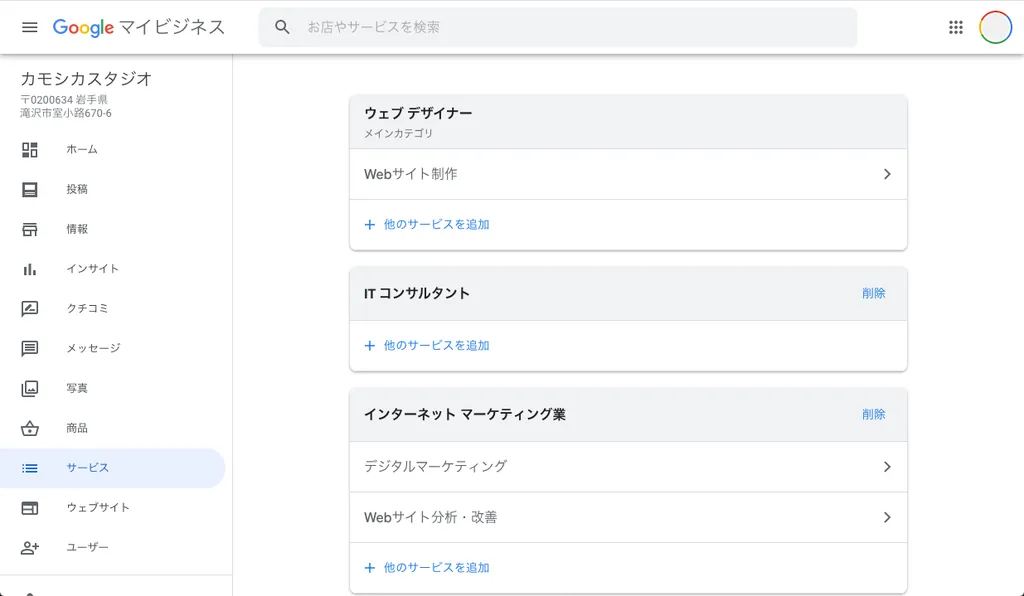Click the 投稿 posts icon
The image size is (1024, 596).
(29, 189)
